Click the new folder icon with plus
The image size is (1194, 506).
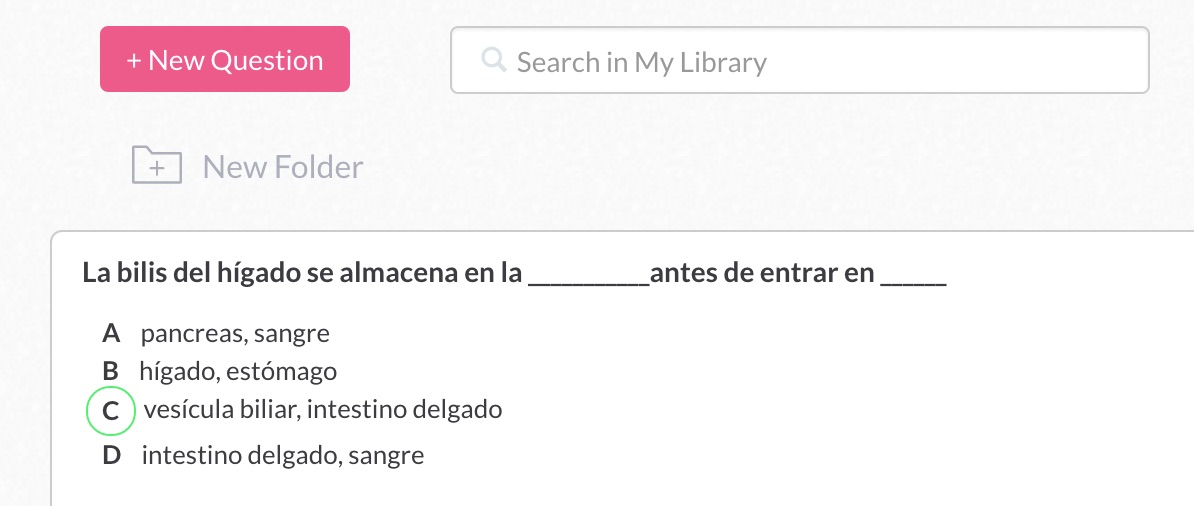point(157,165)
